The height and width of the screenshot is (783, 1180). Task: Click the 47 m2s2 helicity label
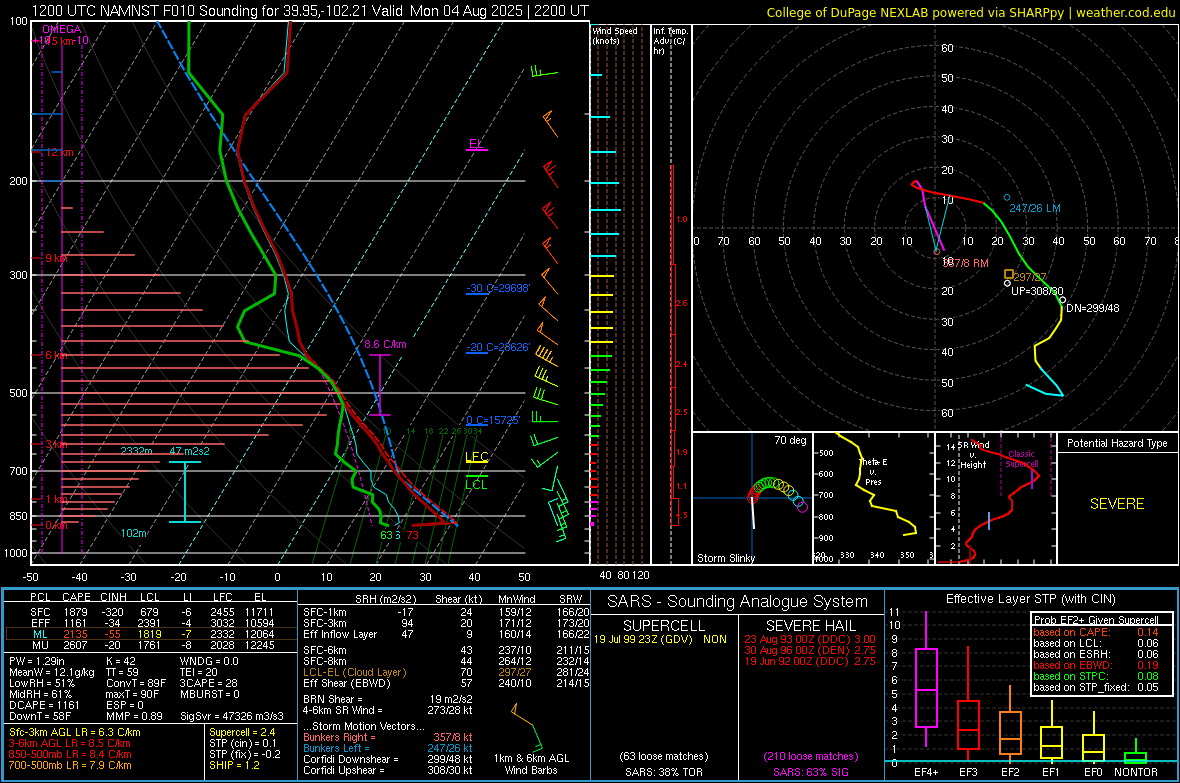point(190,450)
